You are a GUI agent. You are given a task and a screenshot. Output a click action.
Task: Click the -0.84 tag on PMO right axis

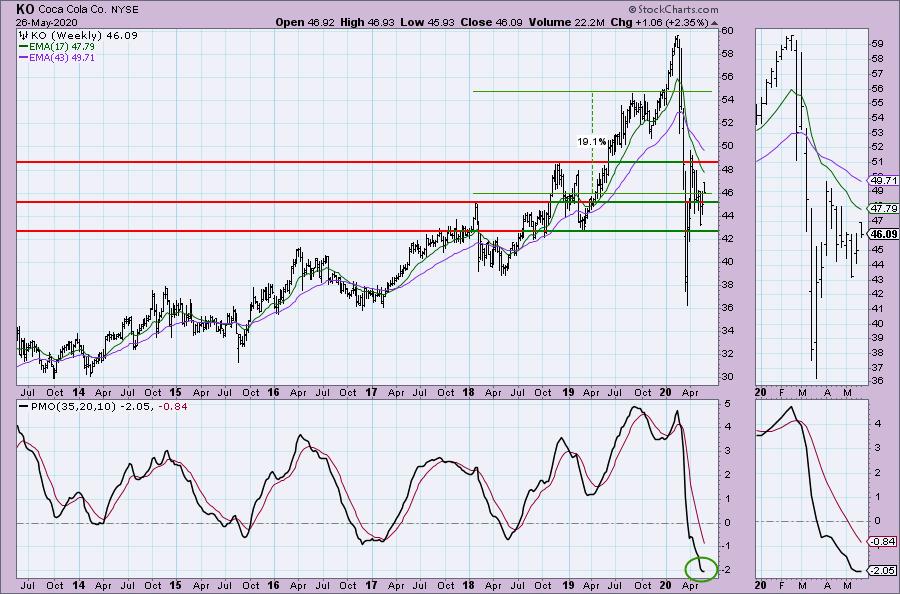click(884, 541)
